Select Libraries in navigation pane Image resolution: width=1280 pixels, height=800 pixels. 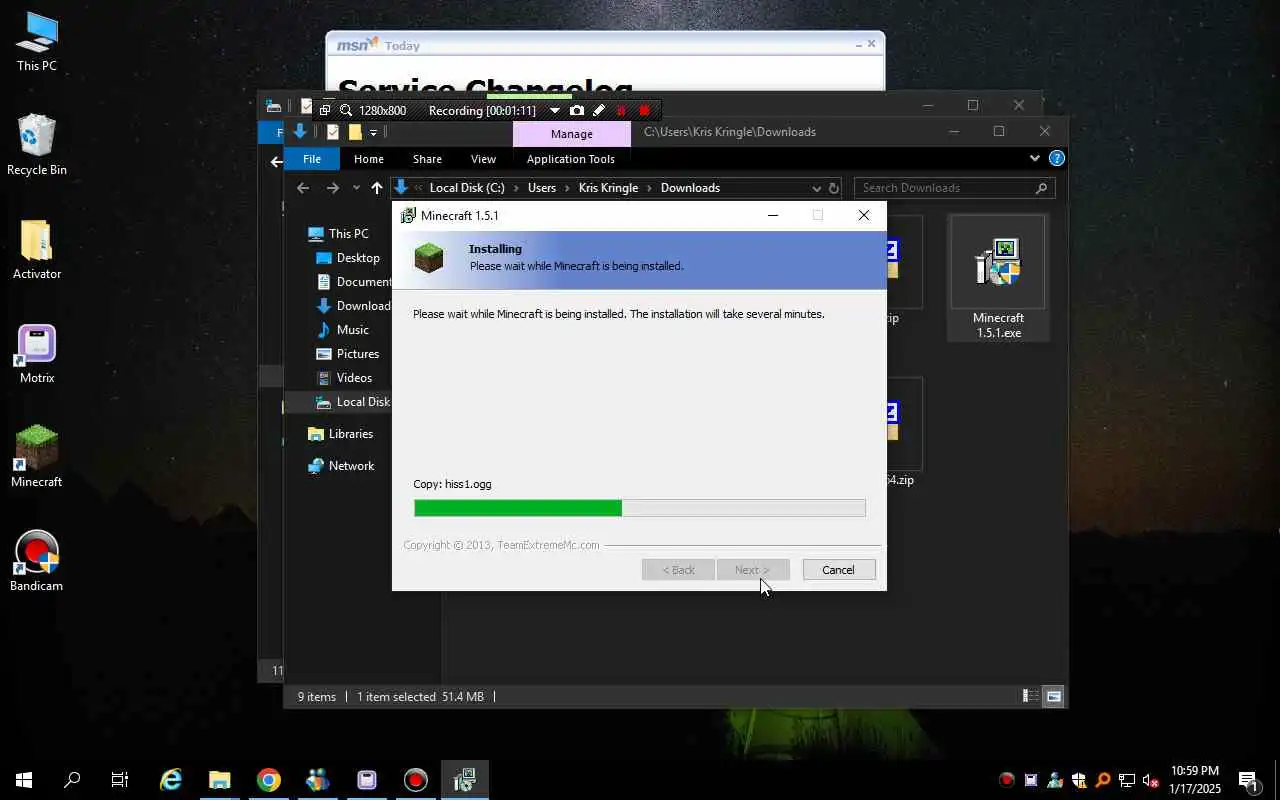[x=340, y=434]
